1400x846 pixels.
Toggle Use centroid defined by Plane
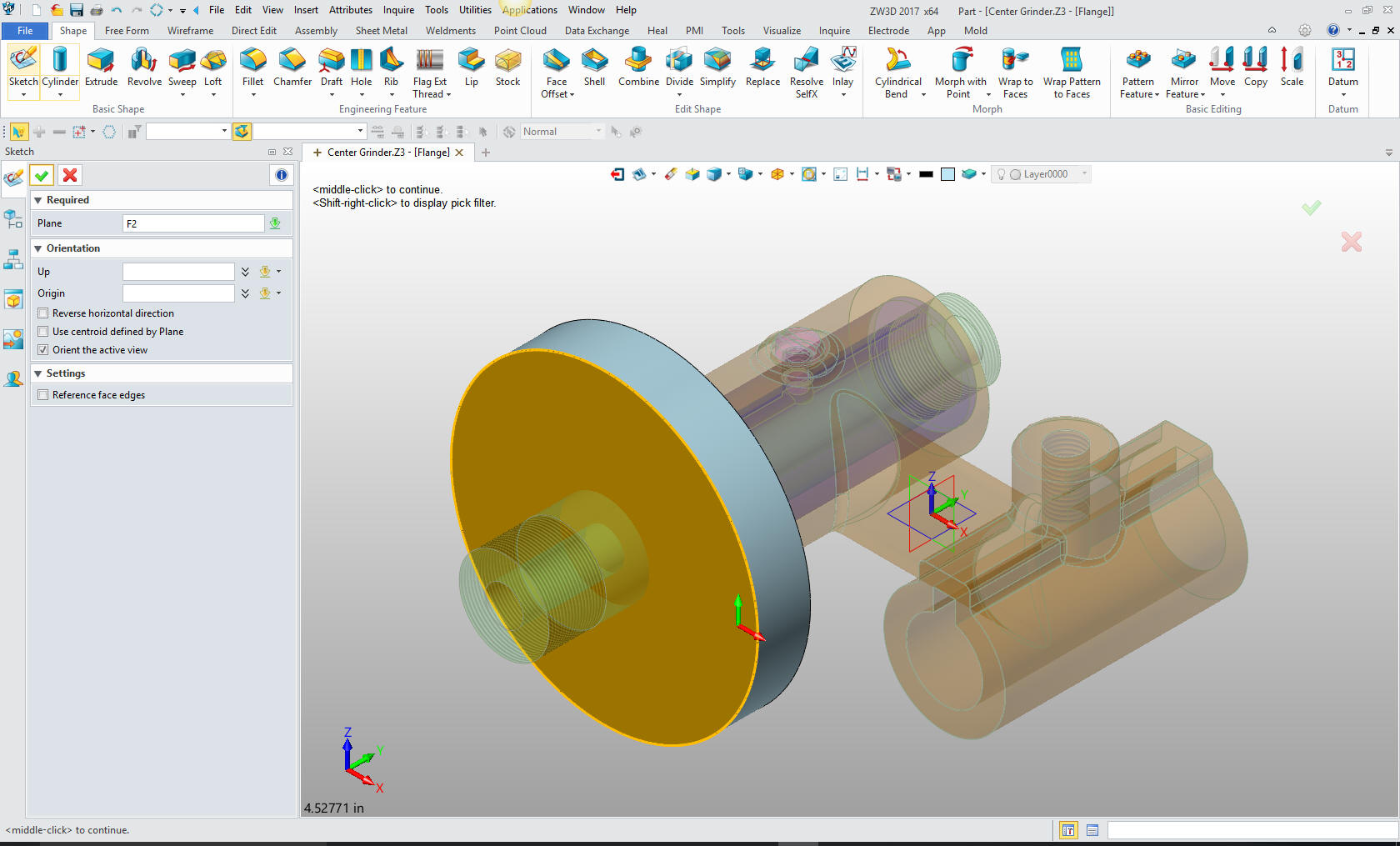43,332
